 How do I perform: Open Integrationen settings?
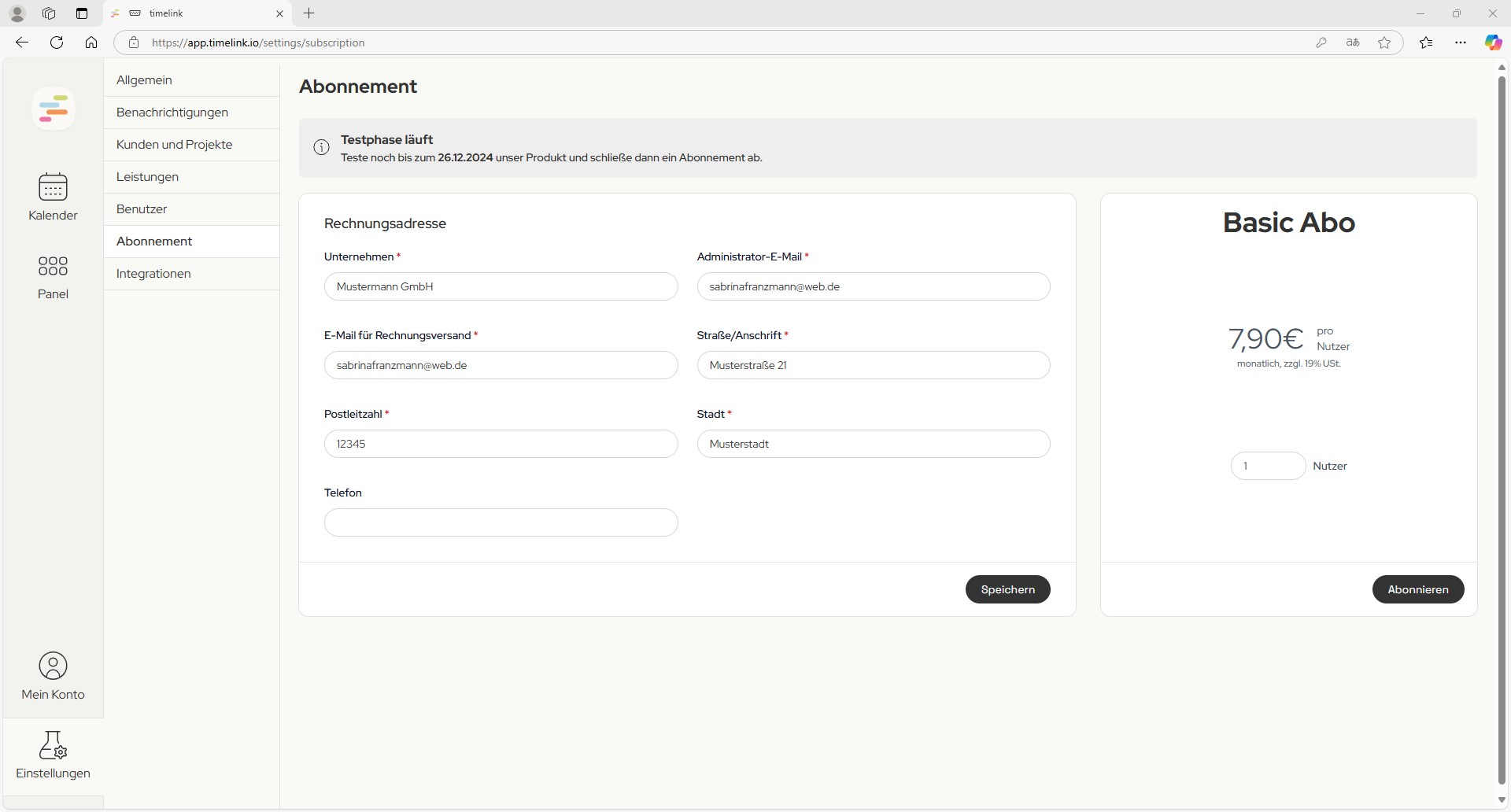(x=191, y=274)
